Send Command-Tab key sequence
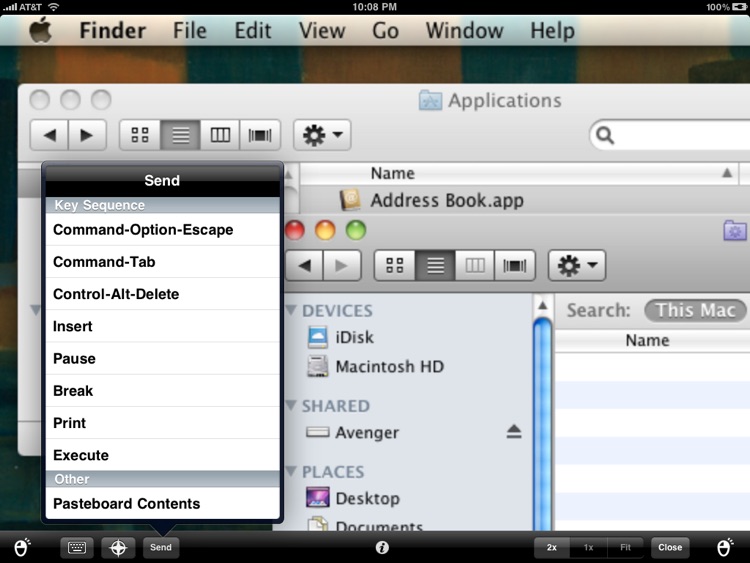 (x=163, y=262)
